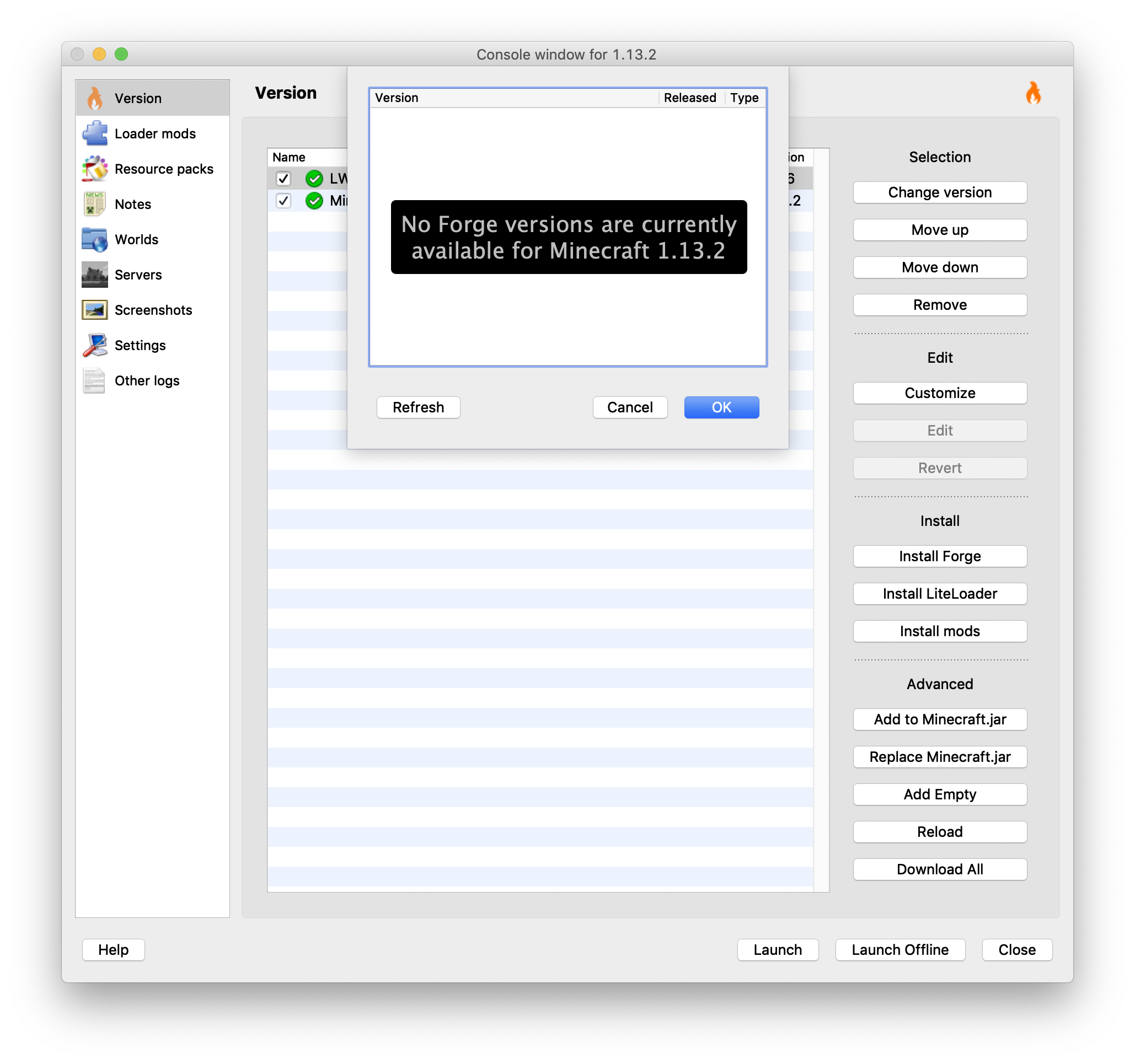Viewport: 1135px width, 1064px height.
Task: Click the Servers icon in sidebar
Action: (95, 275)
